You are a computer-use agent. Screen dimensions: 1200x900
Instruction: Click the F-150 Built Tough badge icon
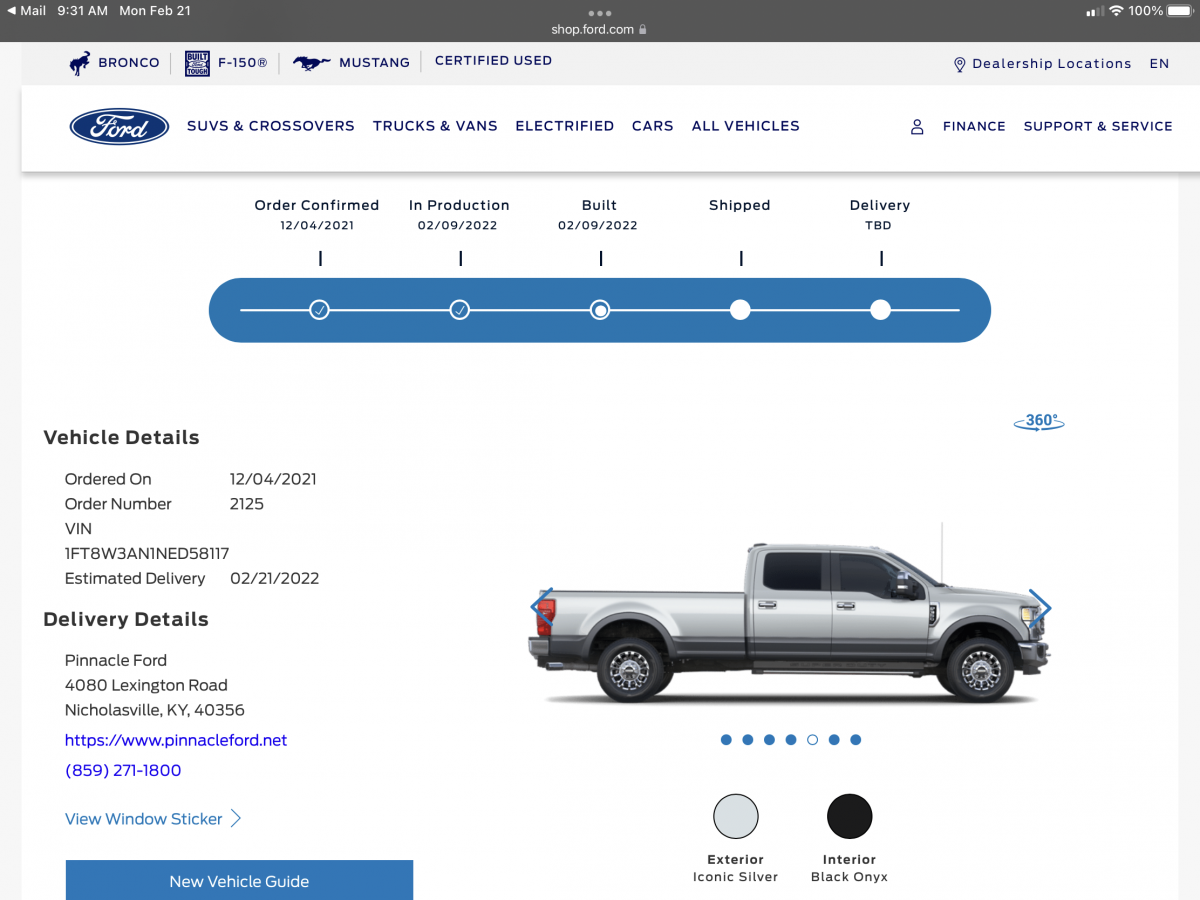point(197,63)
